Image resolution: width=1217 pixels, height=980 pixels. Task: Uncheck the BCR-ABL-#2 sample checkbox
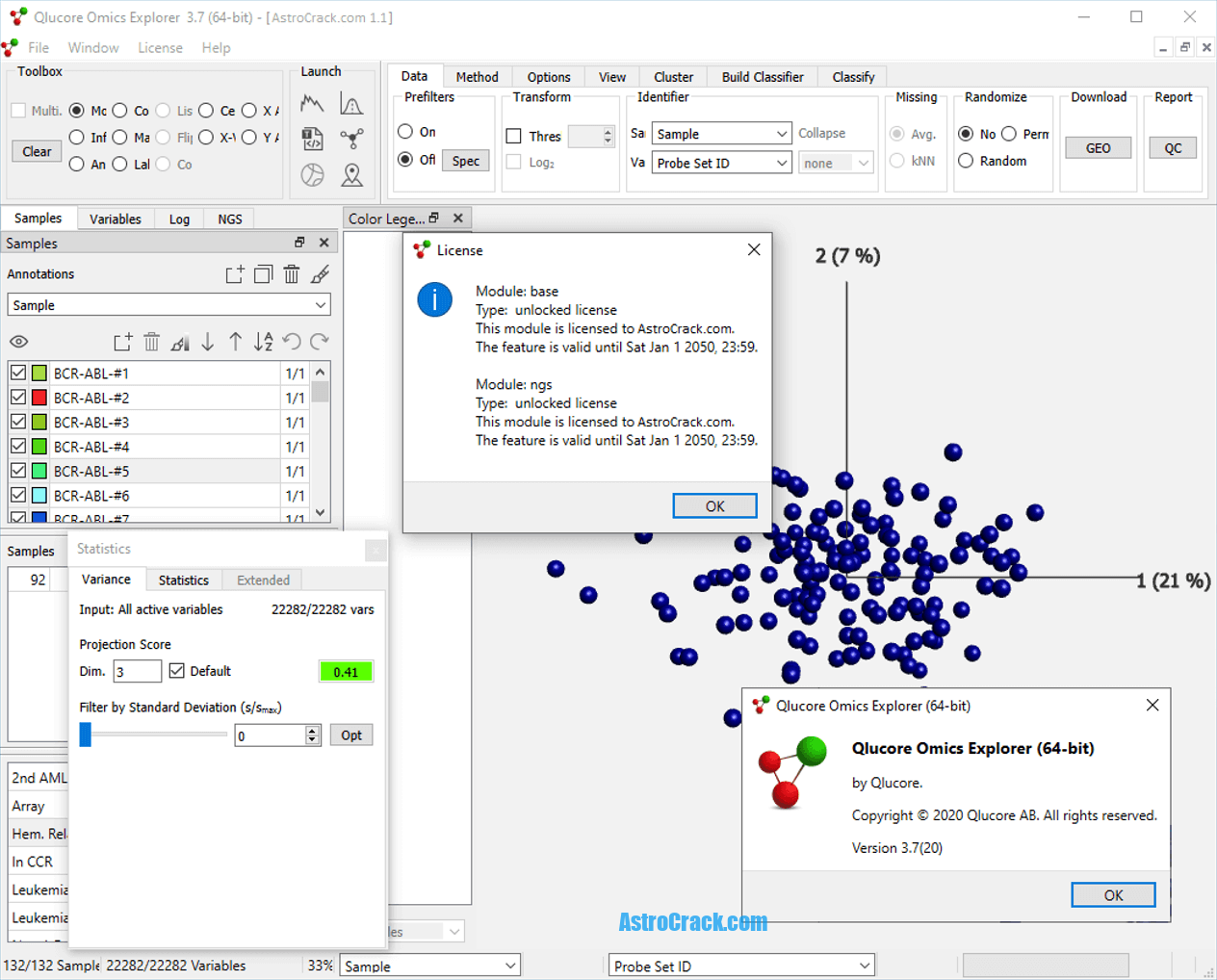click(x=17, y=398)
